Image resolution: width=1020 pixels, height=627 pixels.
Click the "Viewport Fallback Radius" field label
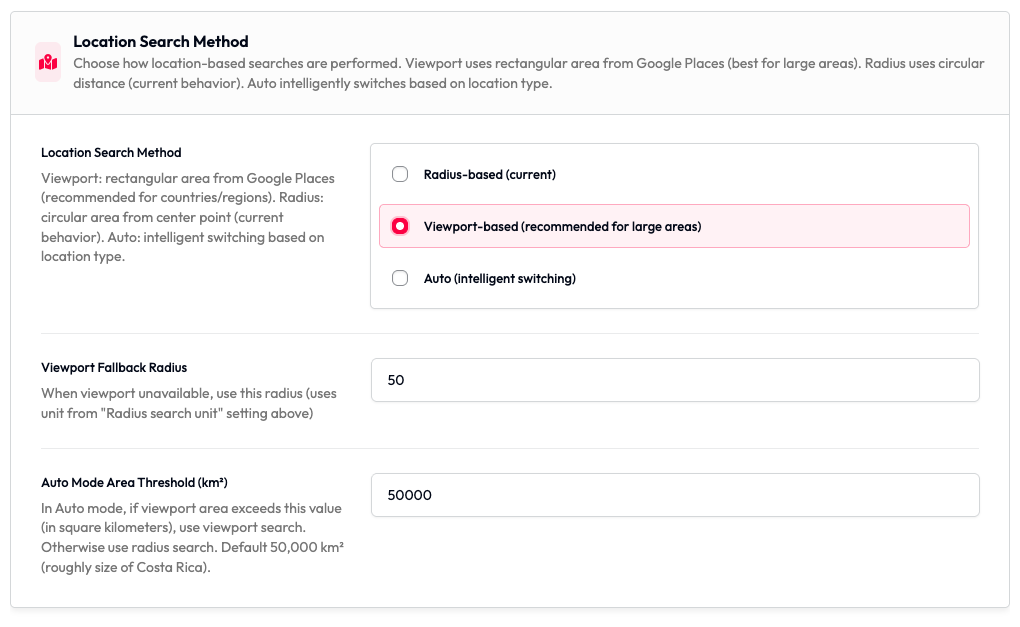pyautogui.click(x=114, y=367)
